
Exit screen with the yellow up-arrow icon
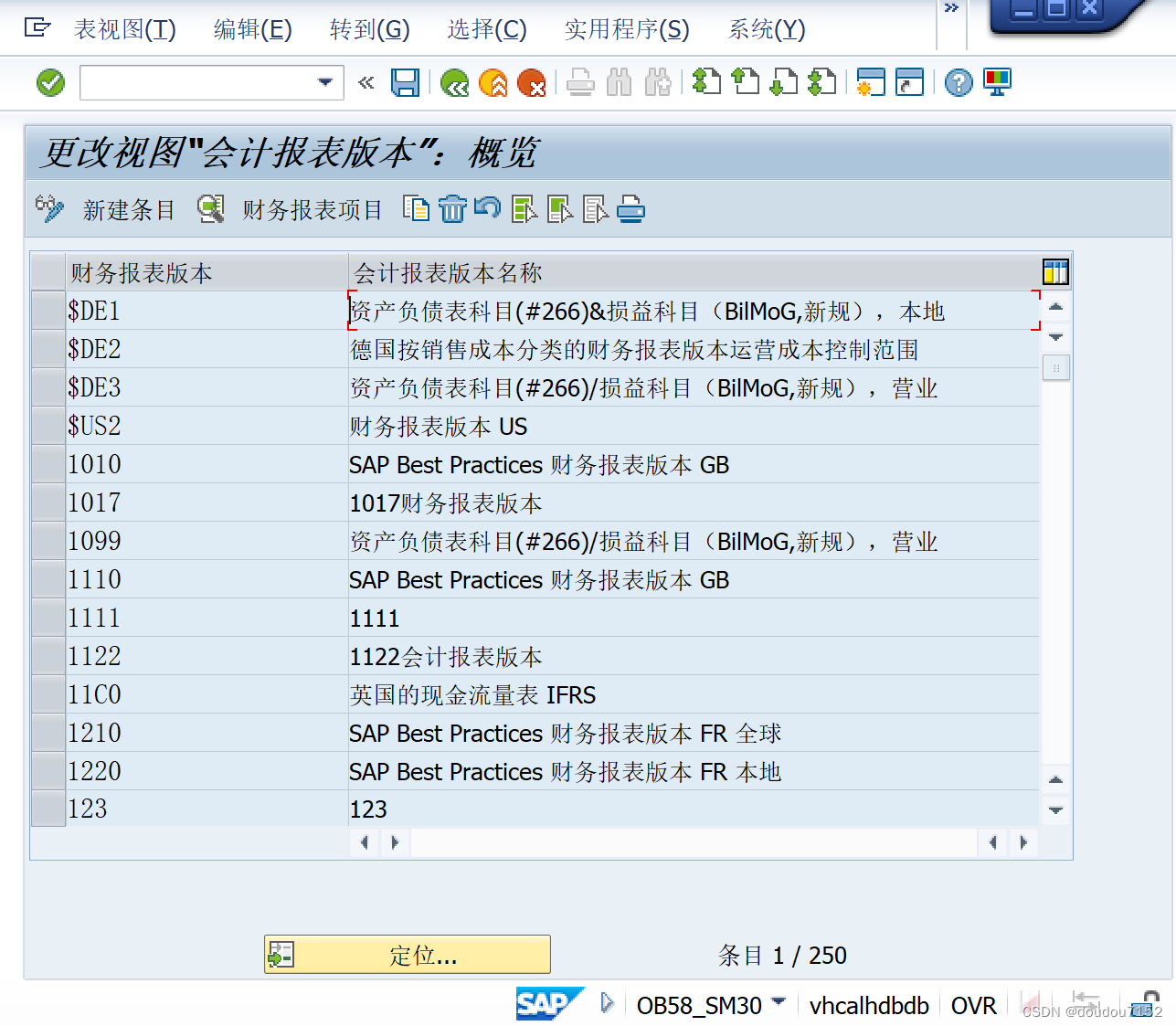(x=493, y=82)
